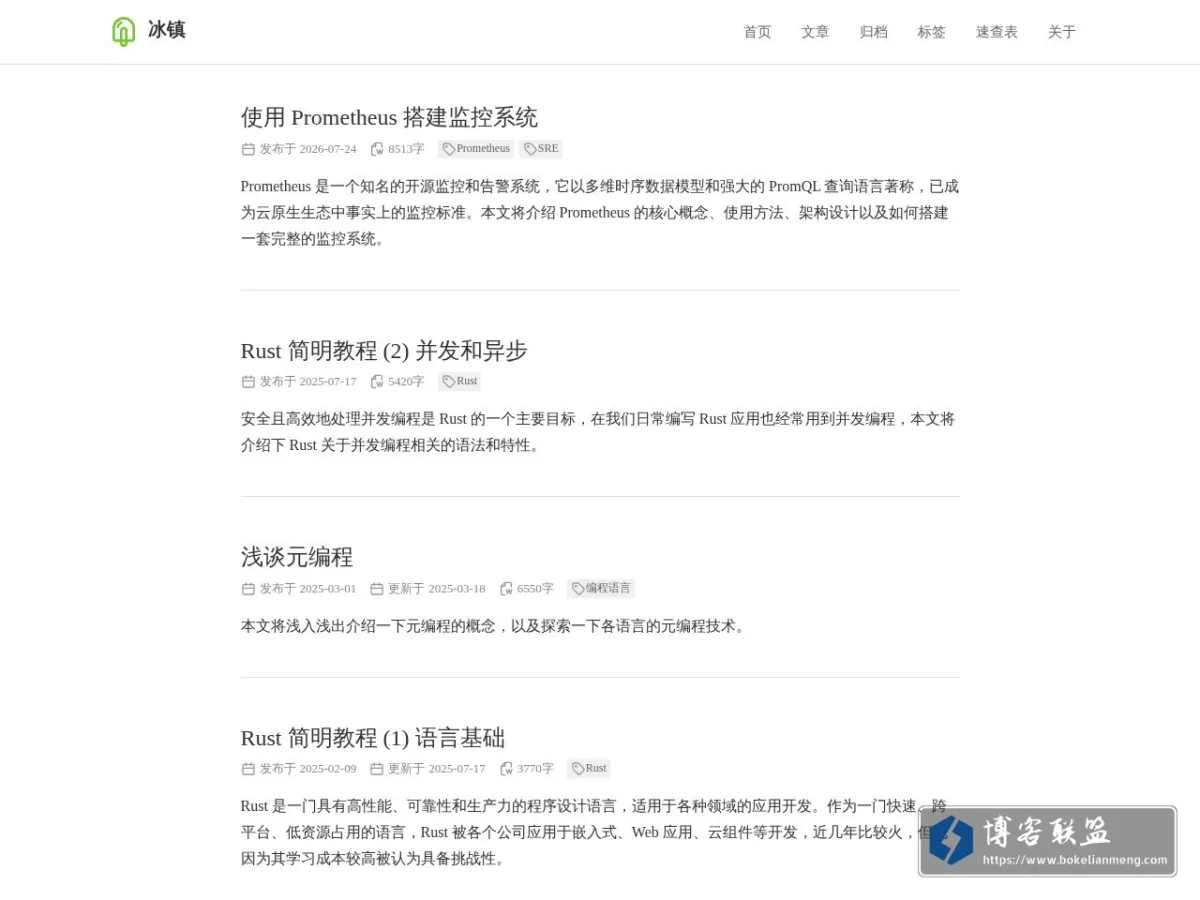Image resolution: width=1200 pixels, height=900 pixels.
Task: Click Rust tag under 语言基础 article
Action: 589,768
